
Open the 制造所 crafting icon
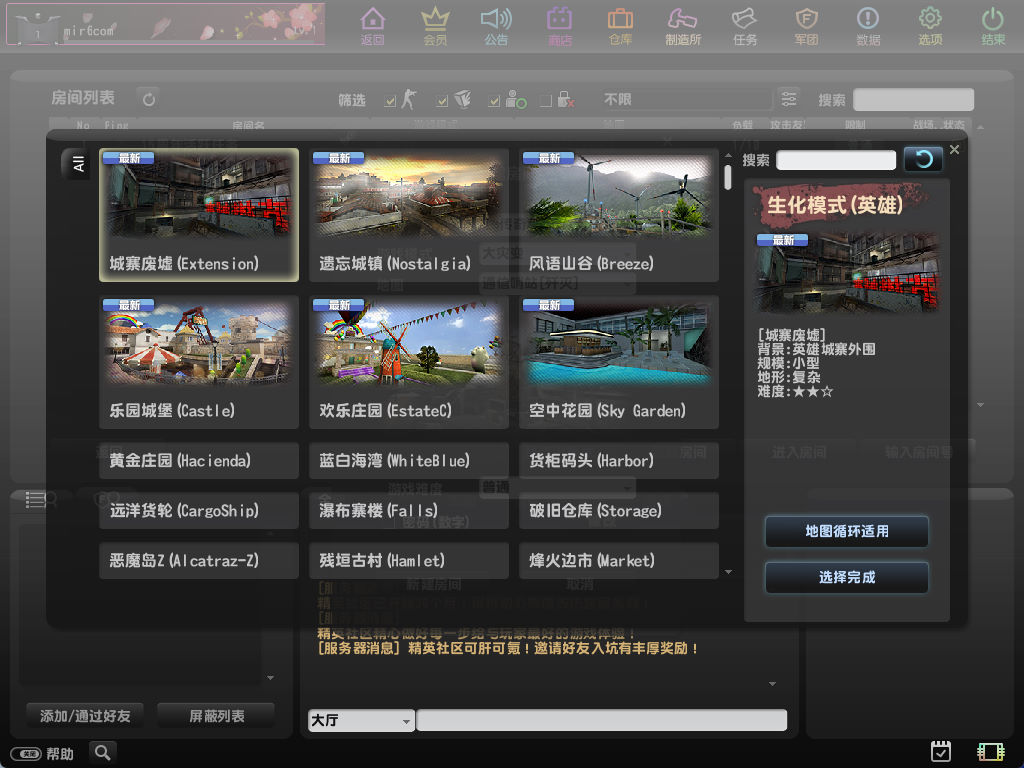(683, 26)
